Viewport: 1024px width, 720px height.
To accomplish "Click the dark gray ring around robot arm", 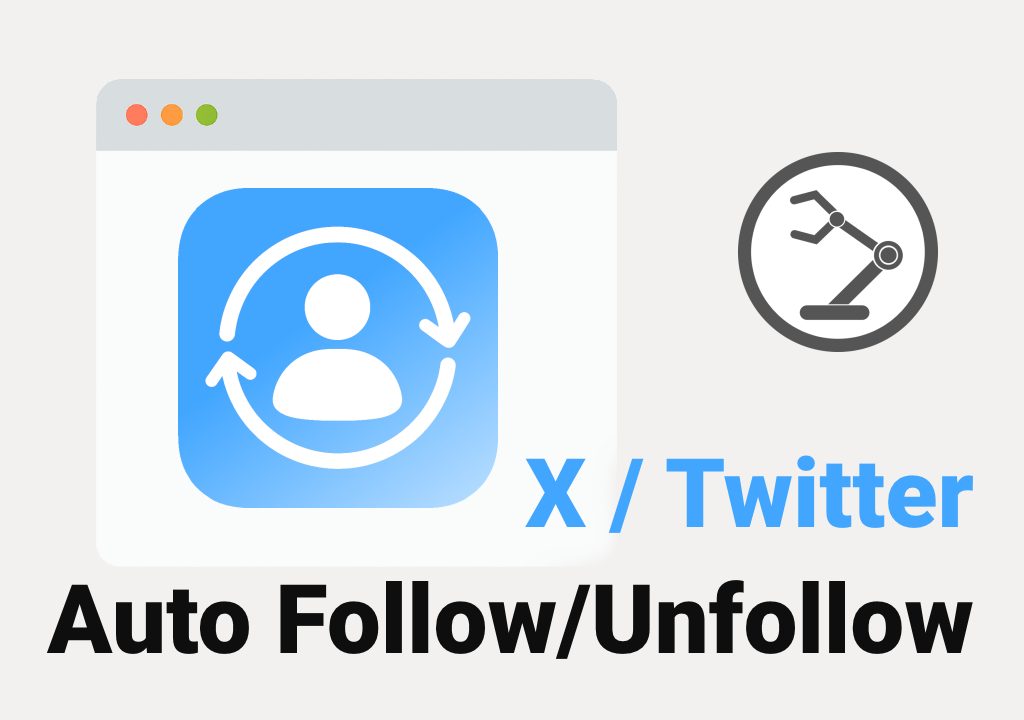I will tap(838, 252).
